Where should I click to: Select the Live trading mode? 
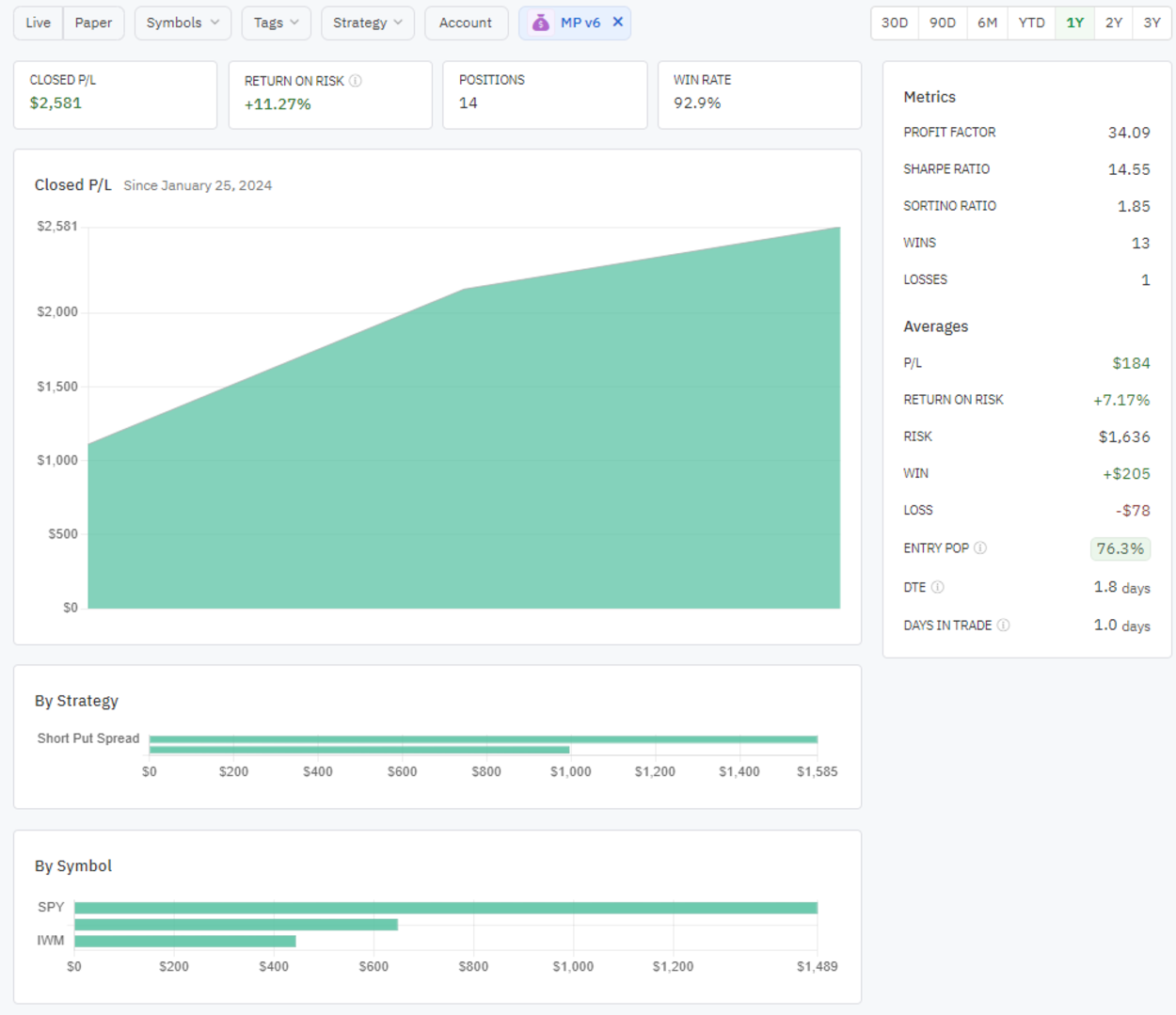38,23
